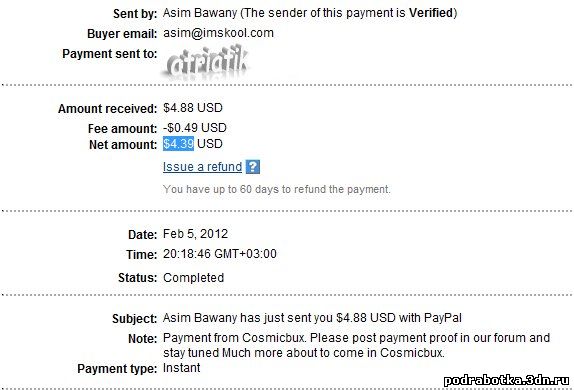Click the sender name Asim Bawany

pos(200,13)
